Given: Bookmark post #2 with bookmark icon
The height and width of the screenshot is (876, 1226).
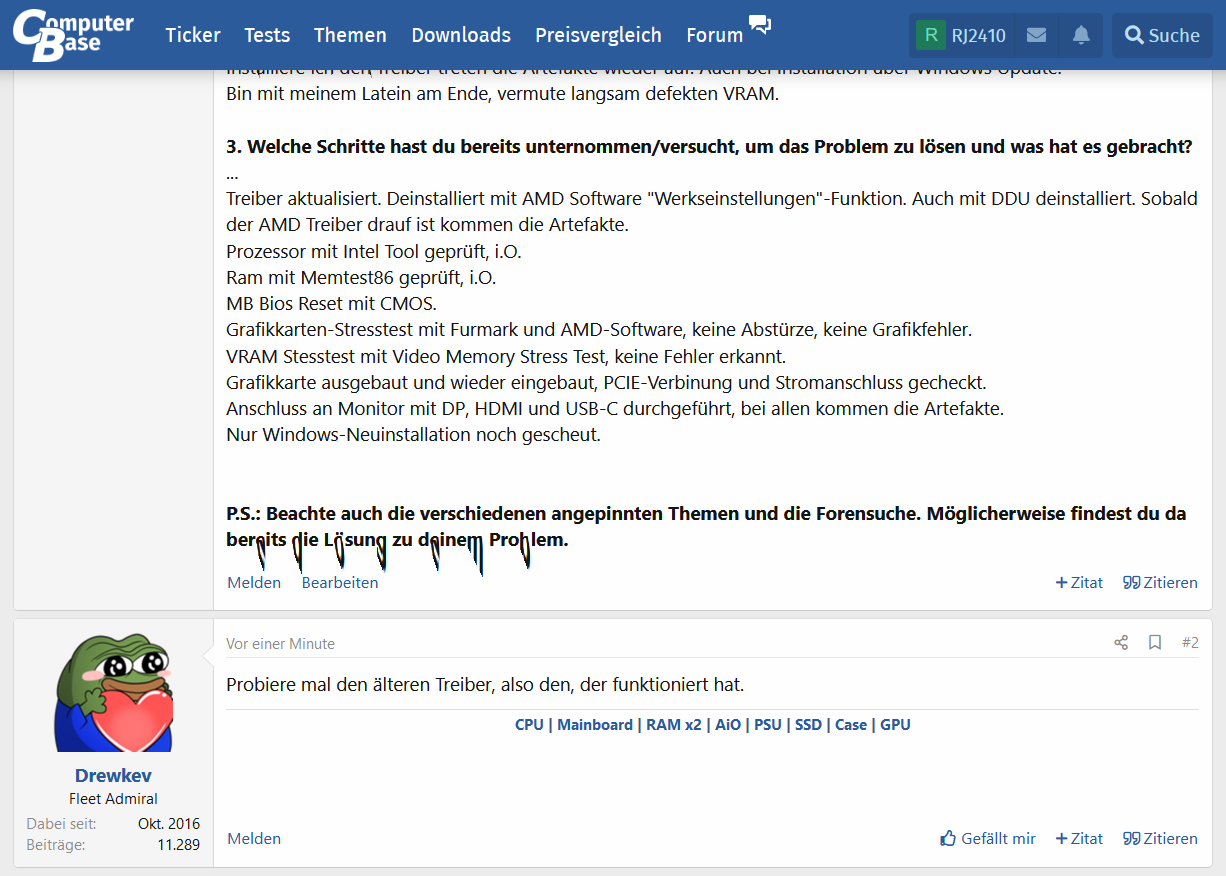Looking at the screenshot, I should click(1155, 642).
